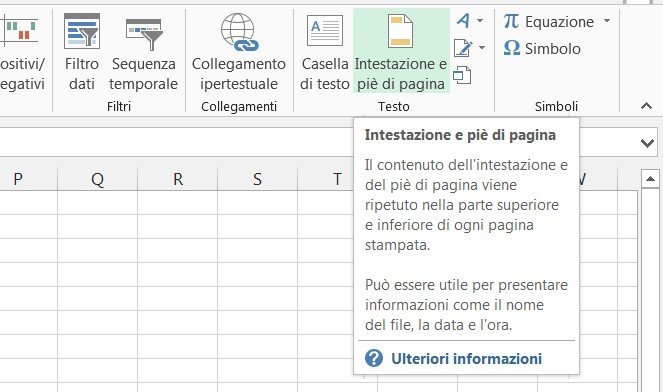Image resolution: width=663 pixels, height=392 pixels.
Task: Collapse the ribbon with the chevron
Action: tap(646, 106)
